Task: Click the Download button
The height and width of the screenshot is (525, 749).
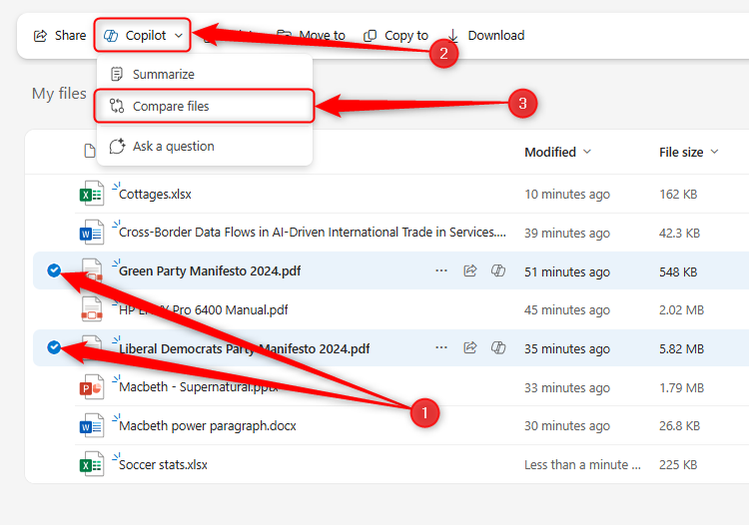Action: [x=486, y=36]
